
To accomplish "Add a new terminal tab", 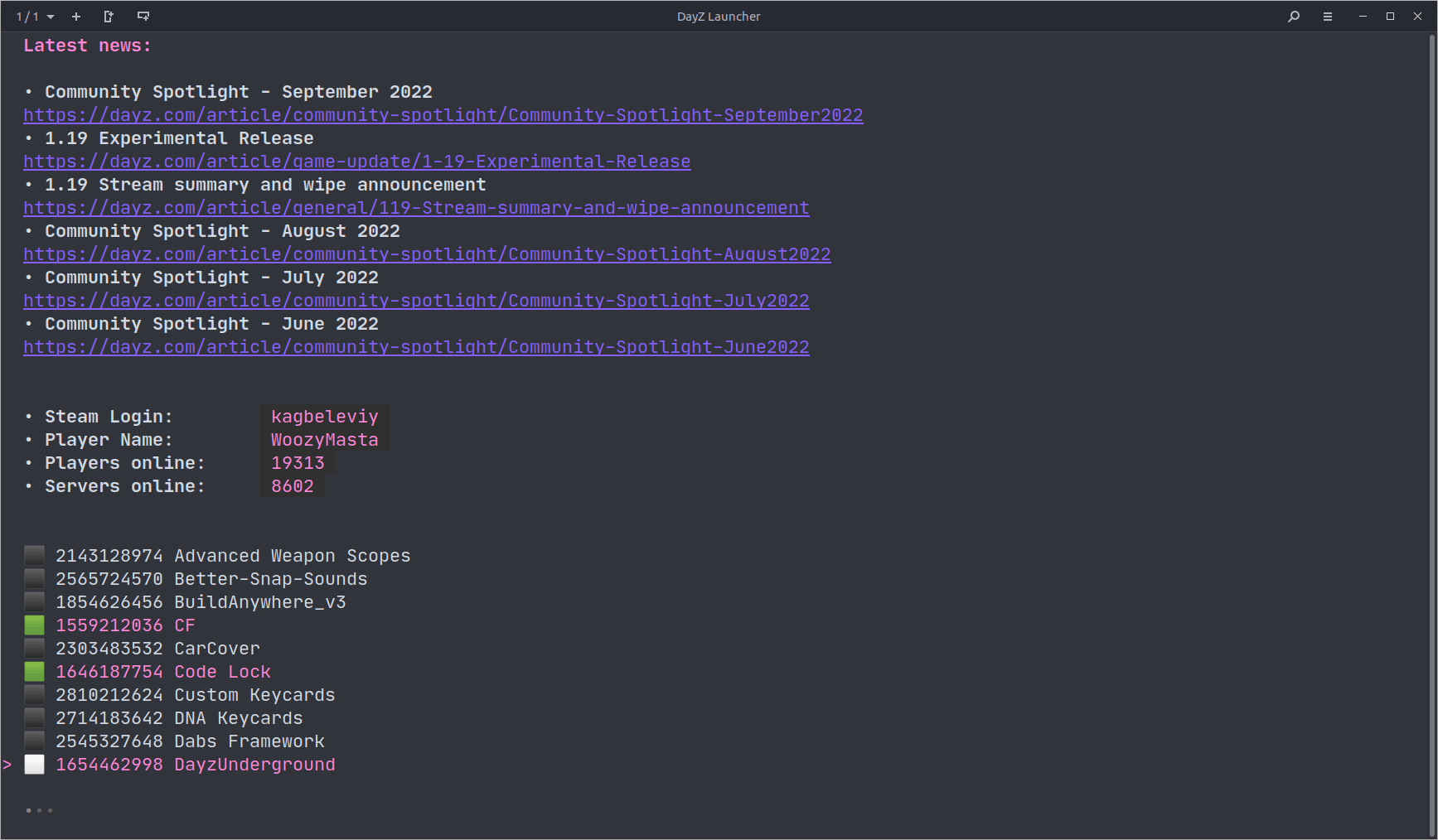I will [x=76, y=17].
